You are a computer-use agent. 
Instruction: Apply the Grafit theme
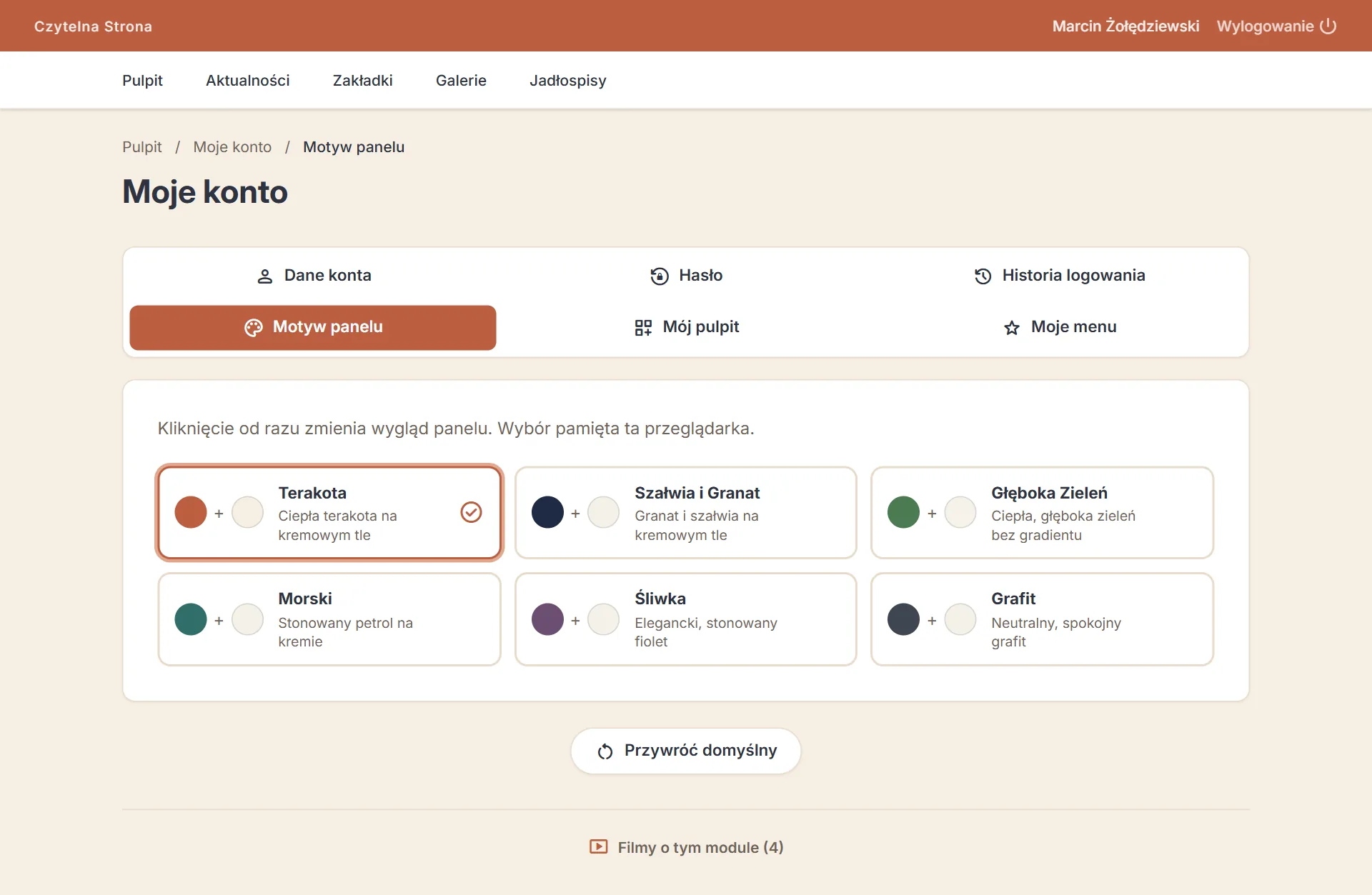click(1042, 619)
